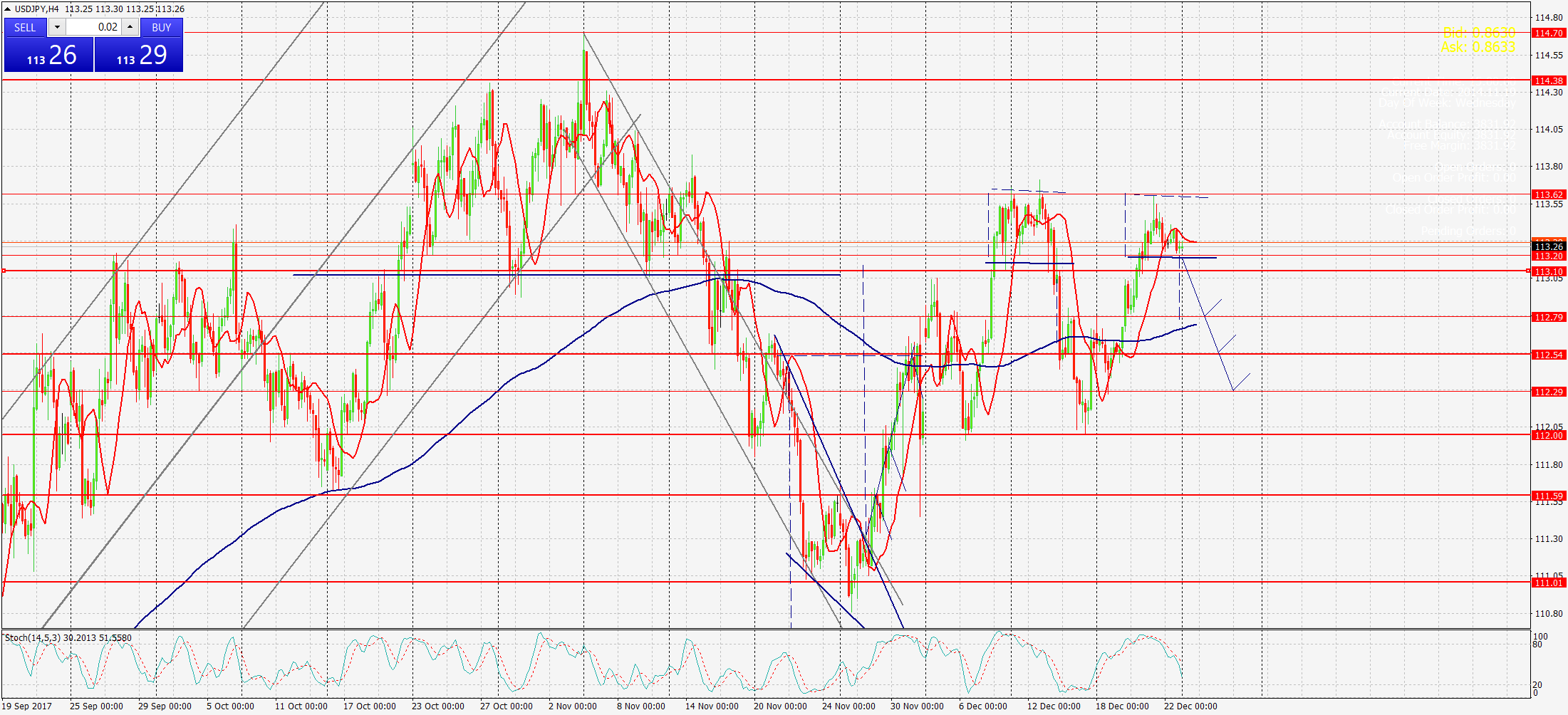
Task: Click the 113.10 horizontal line left handle
Action: click(4, 271)
